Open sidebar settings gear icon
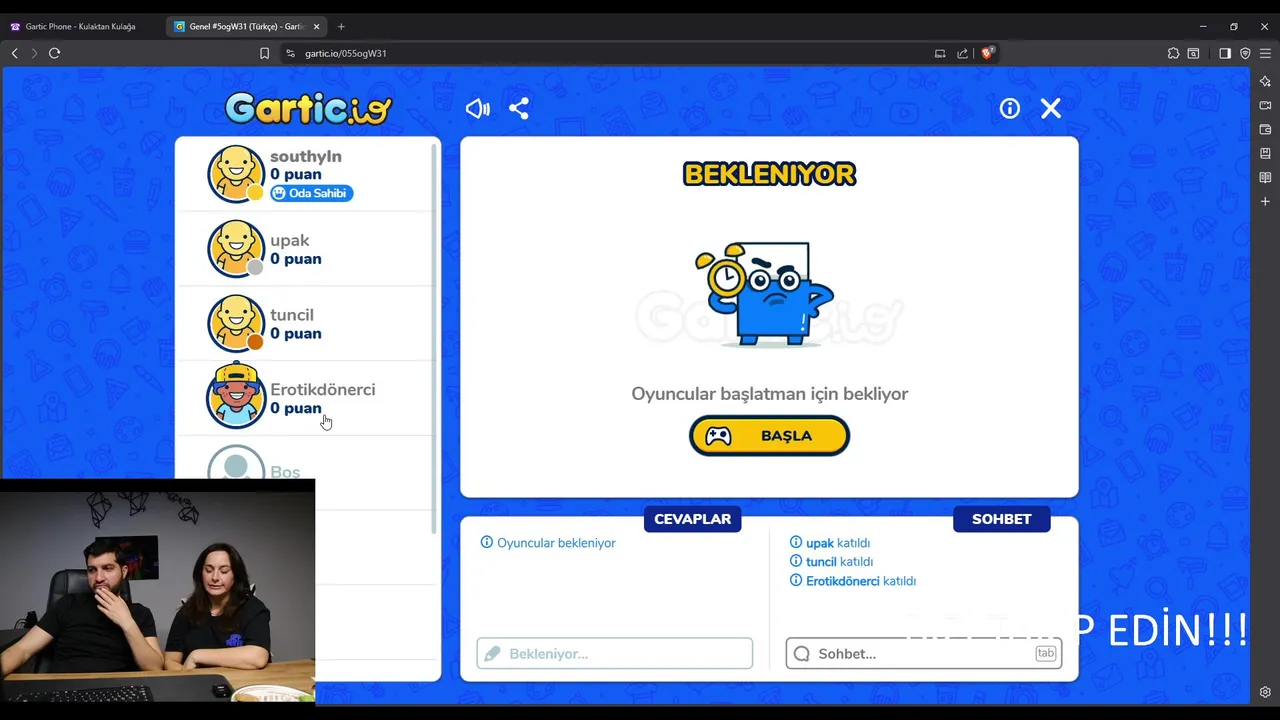This screenshot has width=1280, height=720. [x=1265, y=692]
